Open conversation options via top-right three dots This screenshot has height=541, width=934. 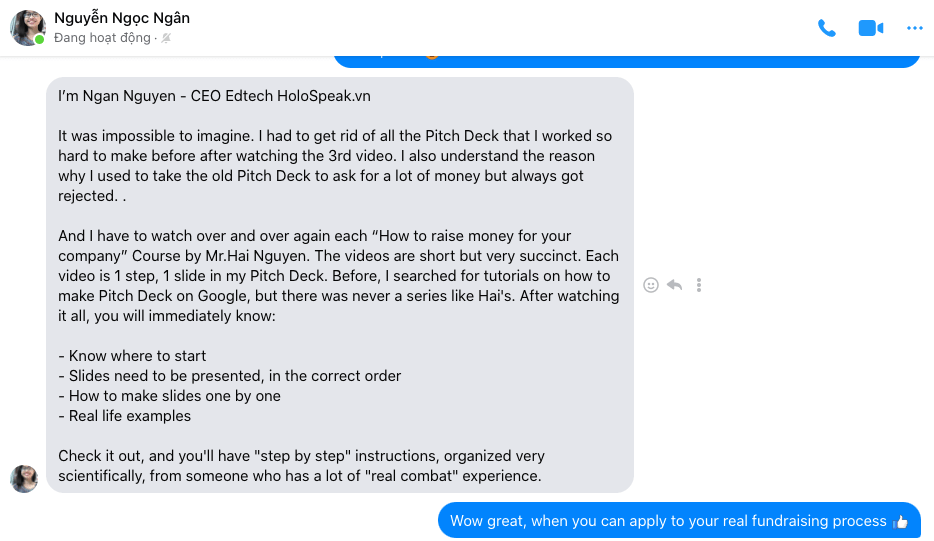click(x=914, y=28)
